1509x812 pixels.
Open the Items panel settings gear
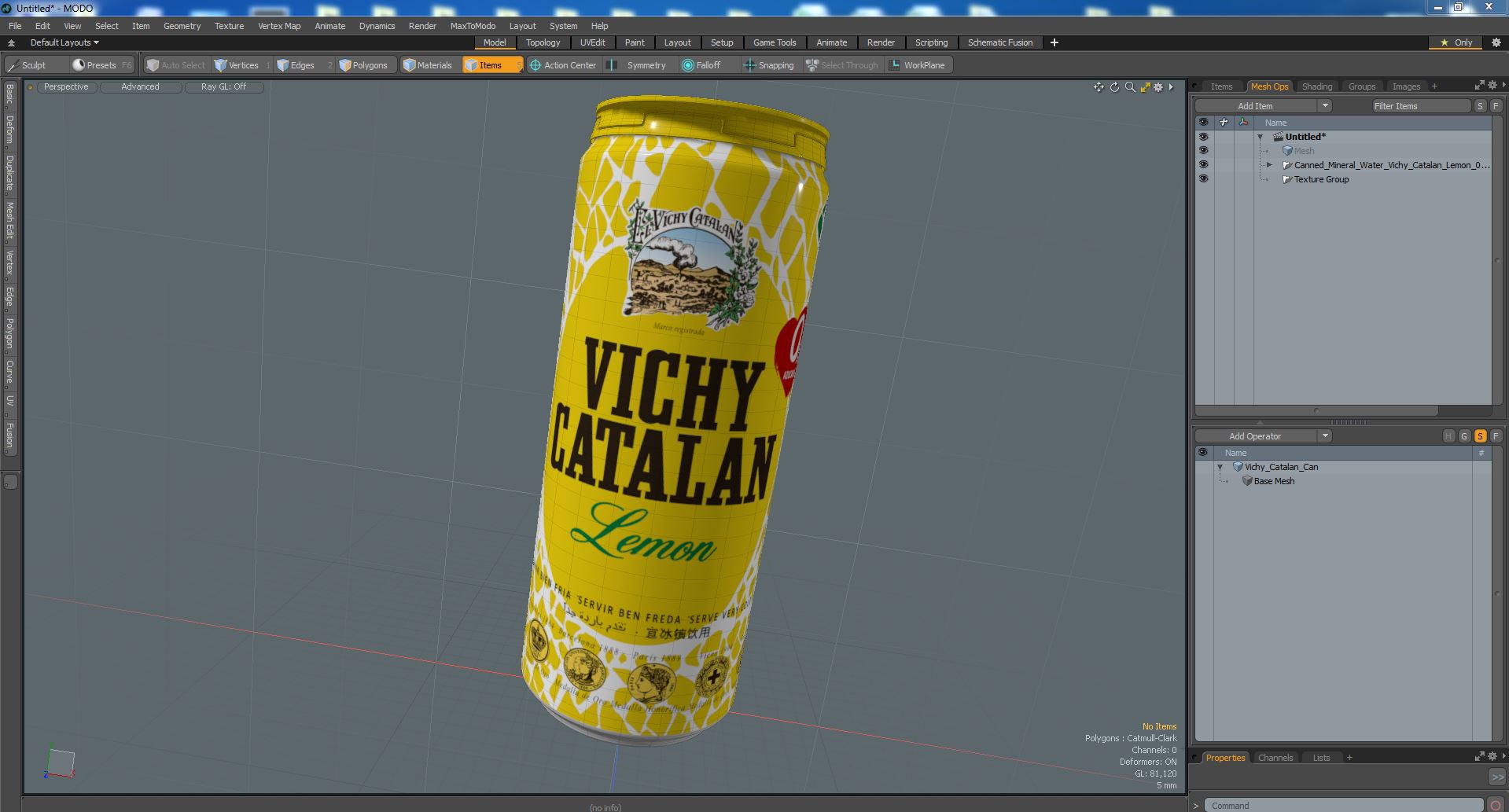coord(1492,85)
